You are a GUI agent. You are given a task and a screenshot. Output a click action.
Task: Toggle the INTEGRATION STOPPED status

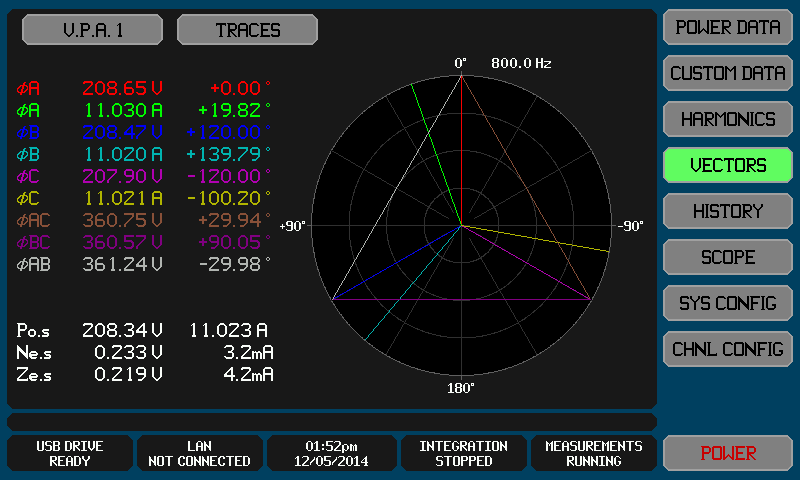click(463, 453)
